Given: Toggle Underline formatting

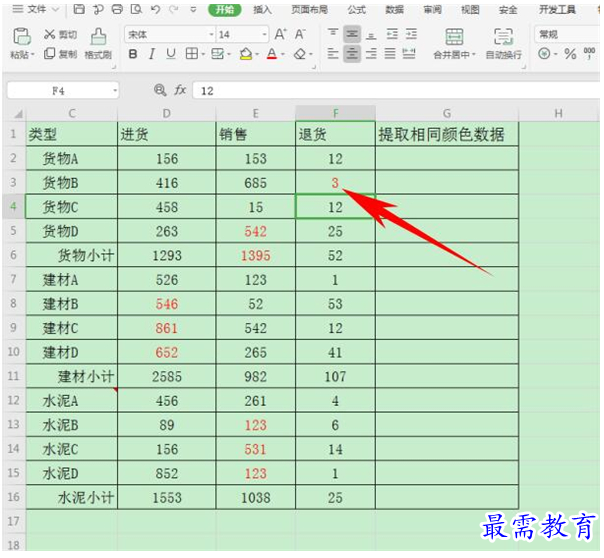Looking at the screenshot, I should [x=171, y=54].
